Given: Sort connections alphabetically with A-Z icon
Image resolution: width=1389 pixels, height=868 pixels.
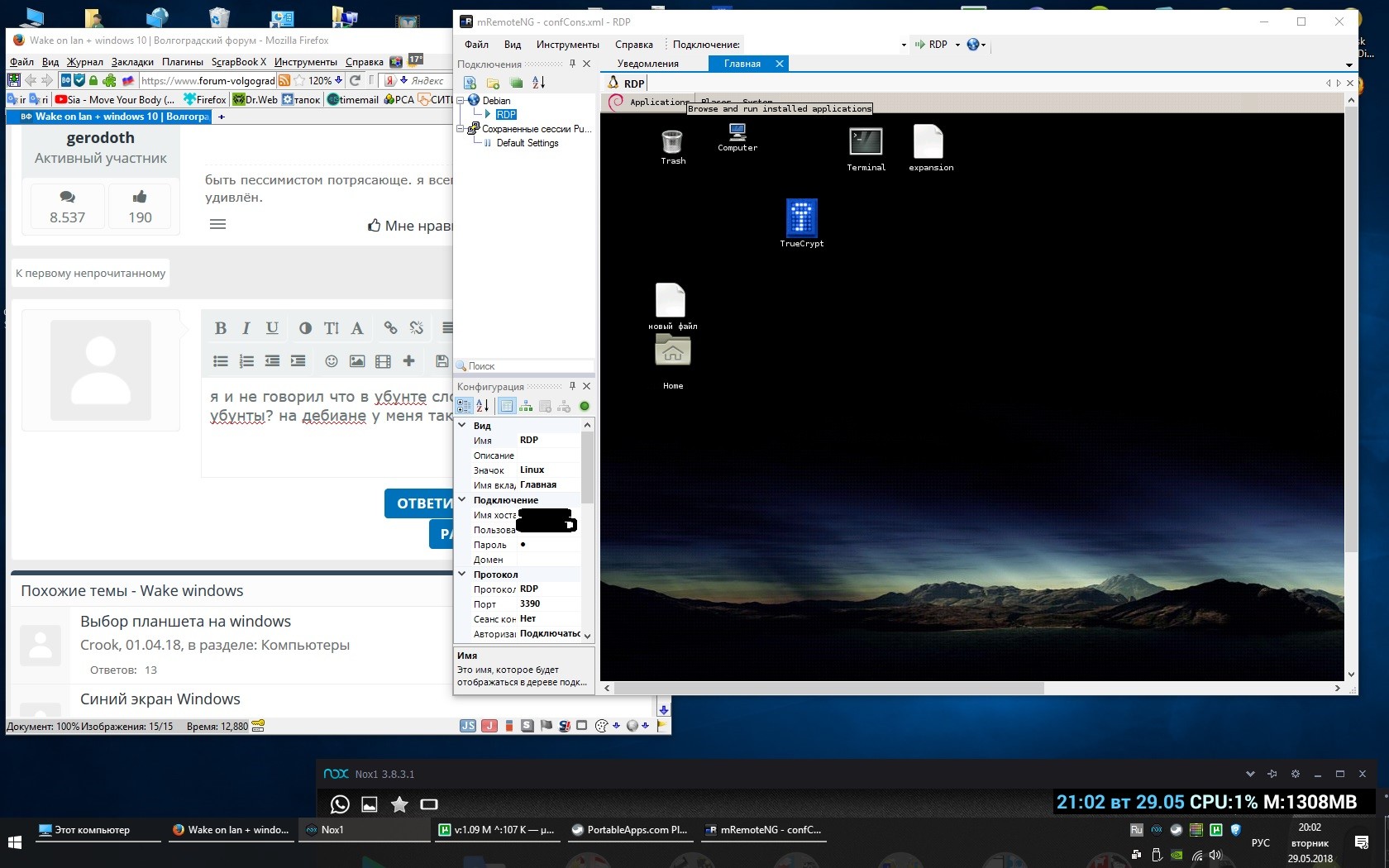Looking at the screenshot, I should (x=538, y=83).
